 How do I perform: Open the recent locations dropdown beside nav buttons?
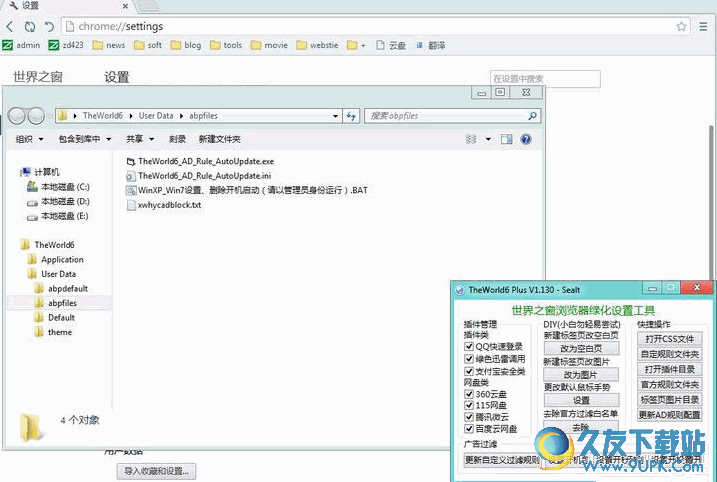[49, 116]
